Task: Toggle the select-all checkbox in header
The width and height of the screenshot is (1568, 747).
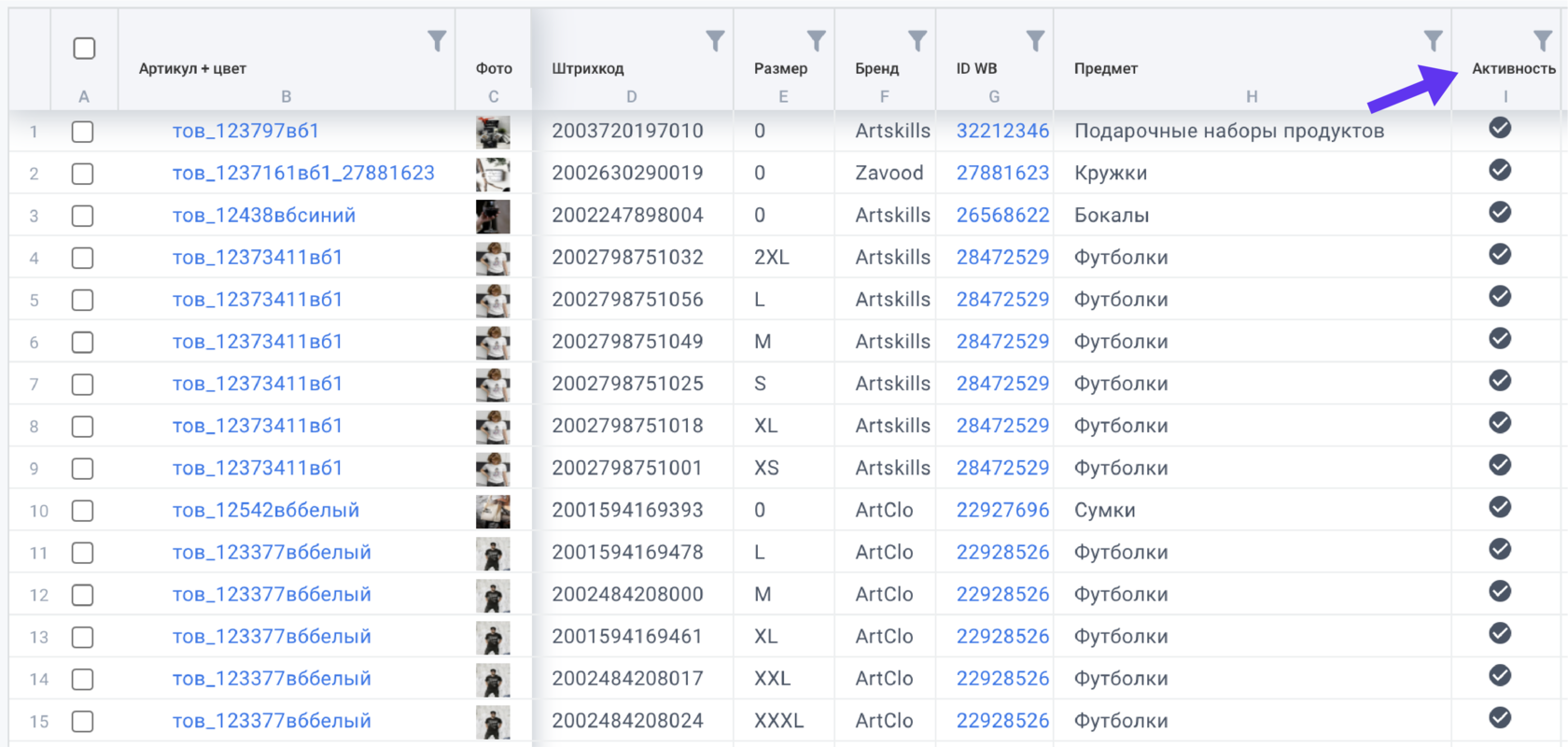Action: pos(84,49)
